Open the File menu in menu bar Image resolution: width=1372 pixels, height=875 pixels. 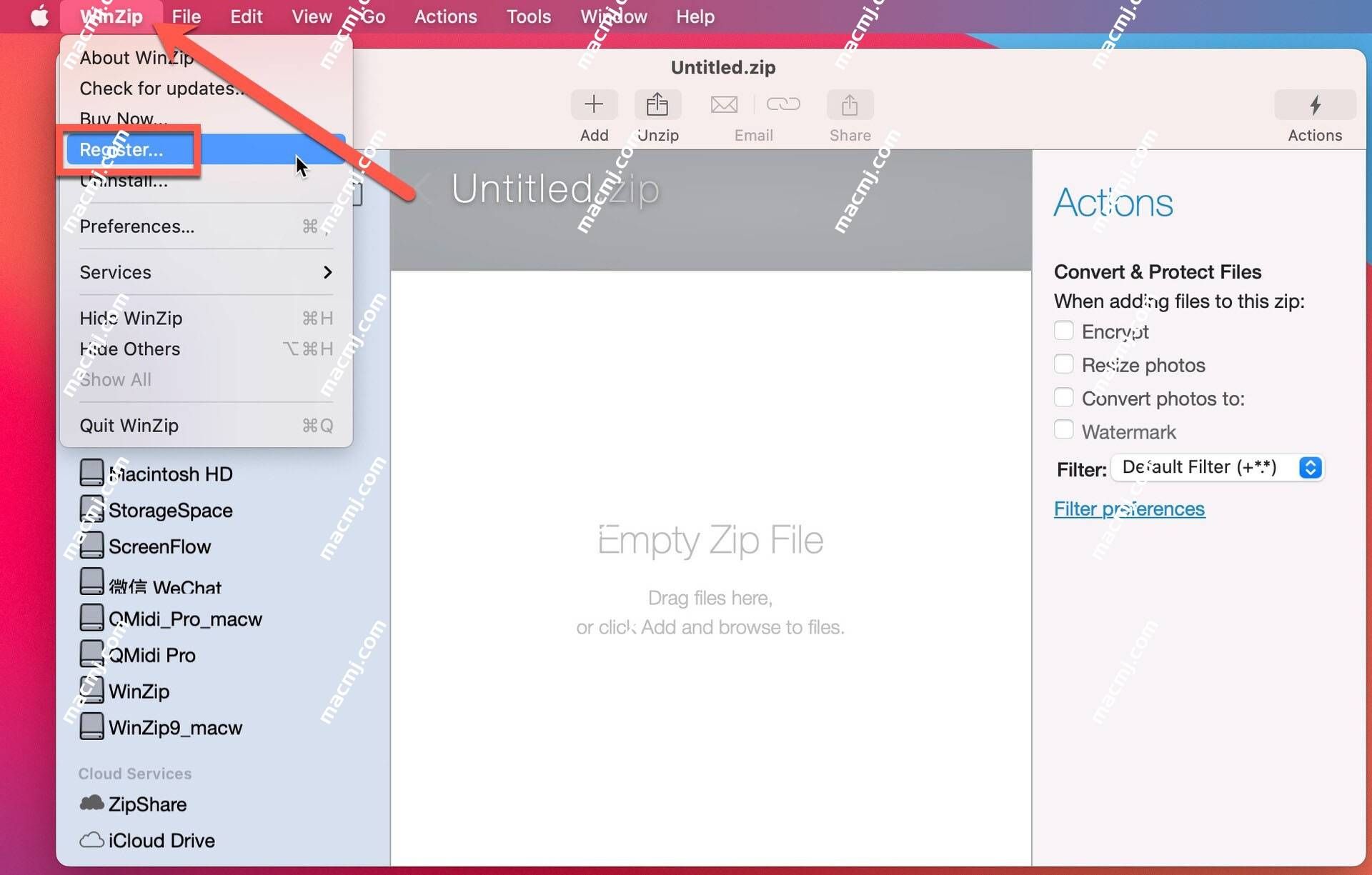(186, 16)
